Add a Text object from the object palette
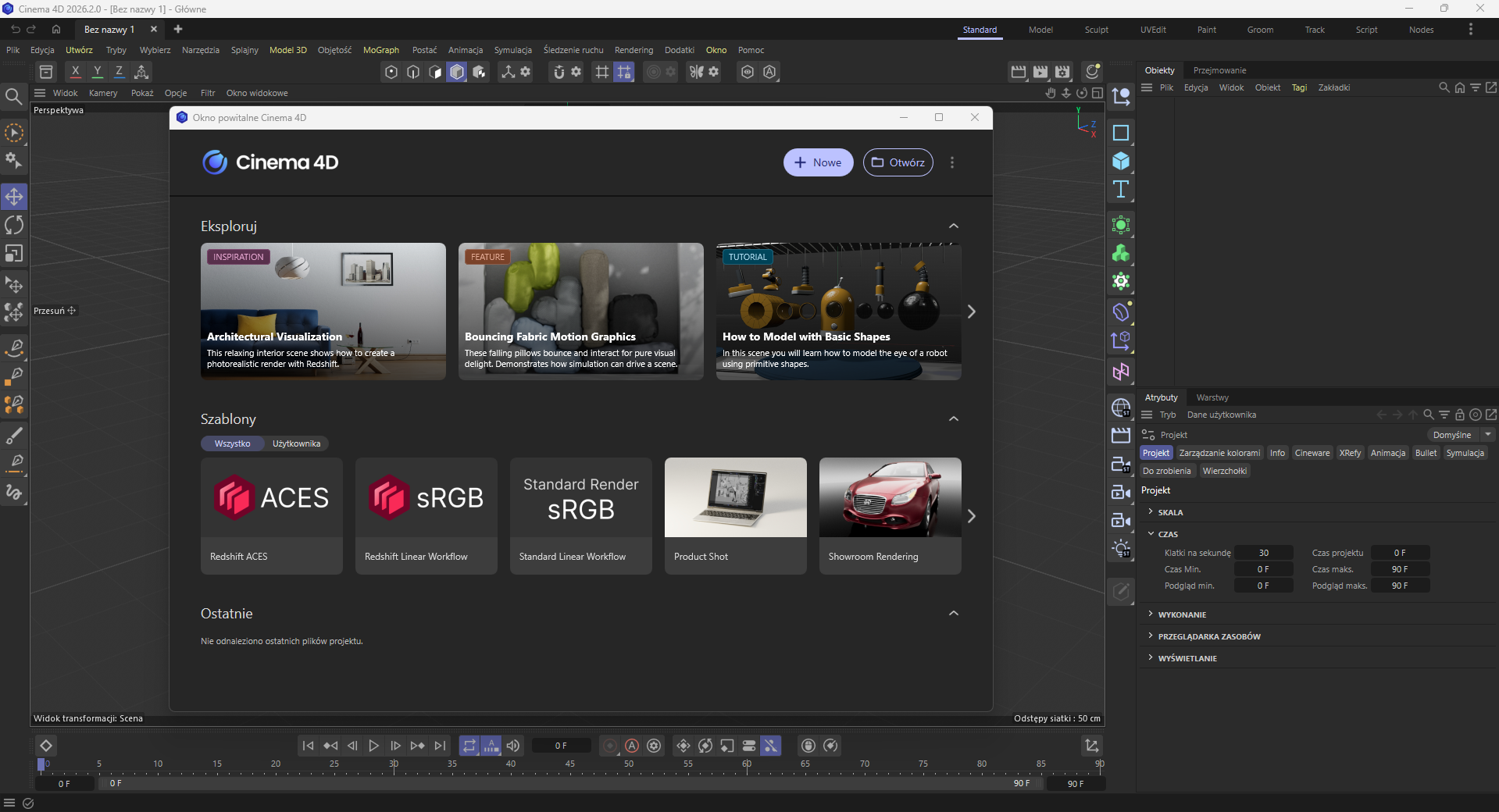This screenshot has width=1499, height=812. [x=1121, y=189]
